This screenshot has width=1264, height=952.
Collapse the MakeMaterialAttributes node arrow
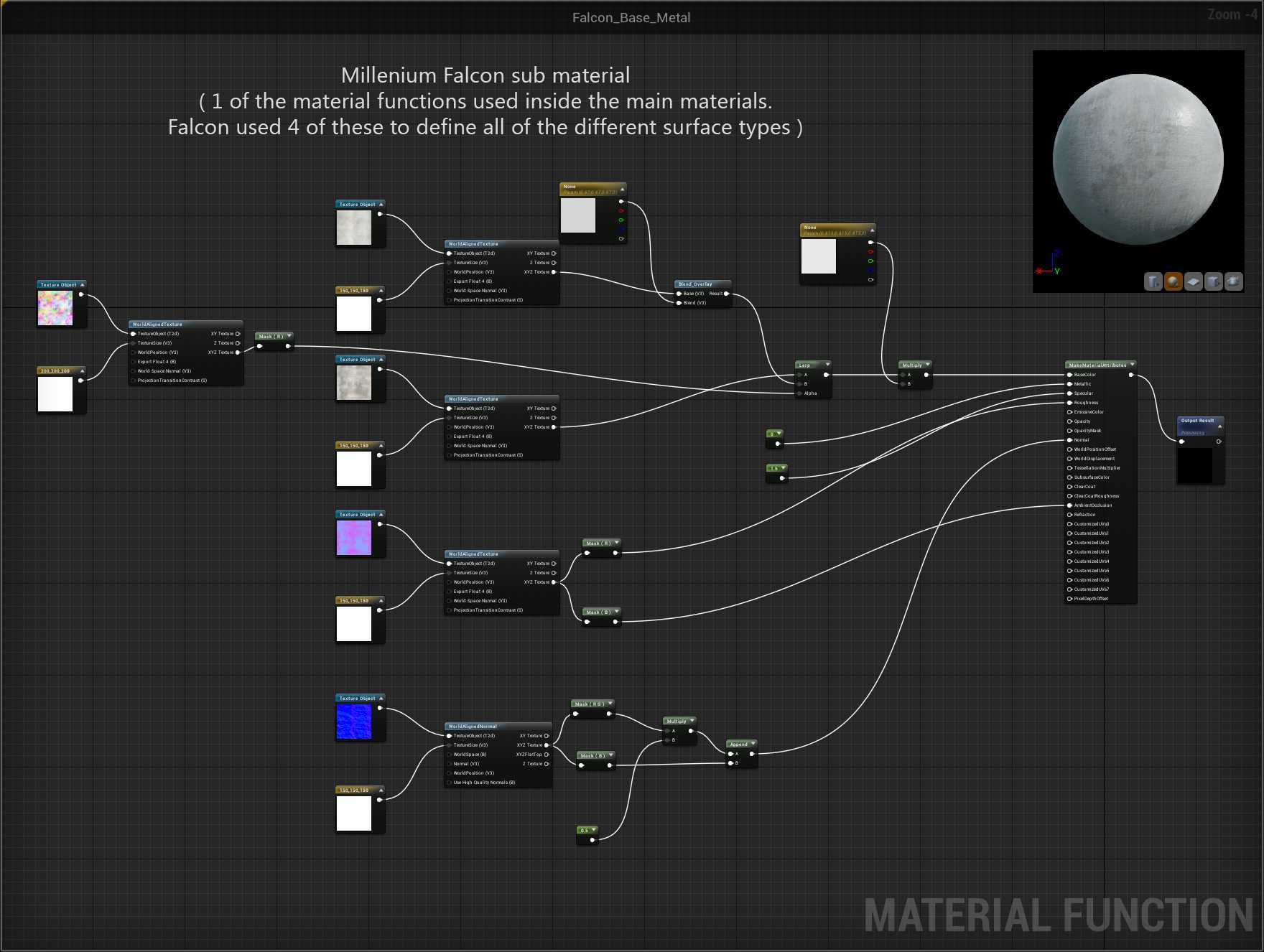coord(1132,365)
